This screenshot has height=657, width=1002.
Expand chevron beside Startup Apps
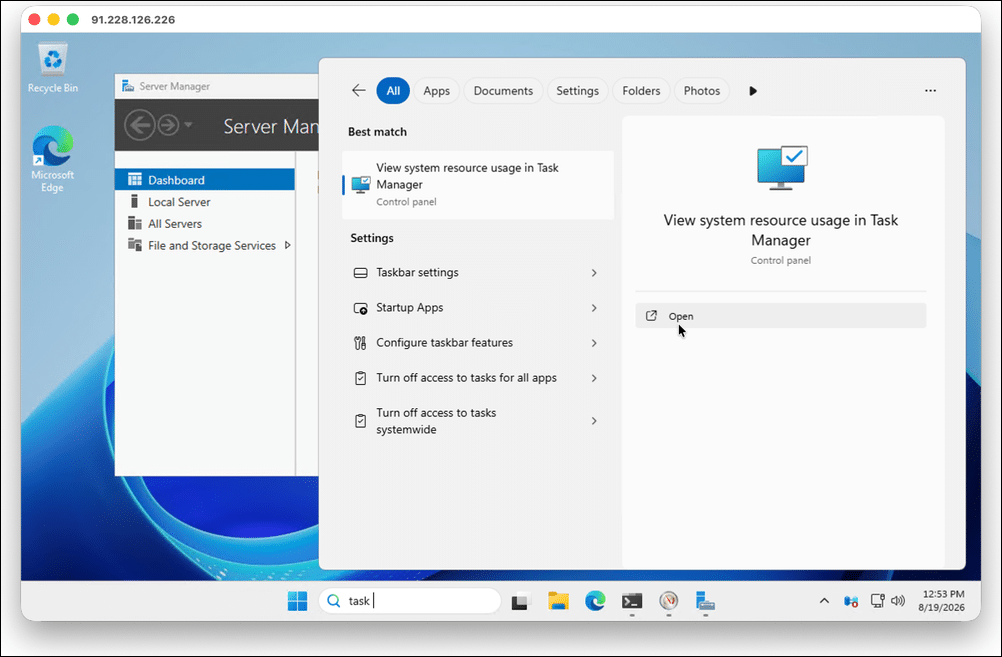click(x=594, y=308)
